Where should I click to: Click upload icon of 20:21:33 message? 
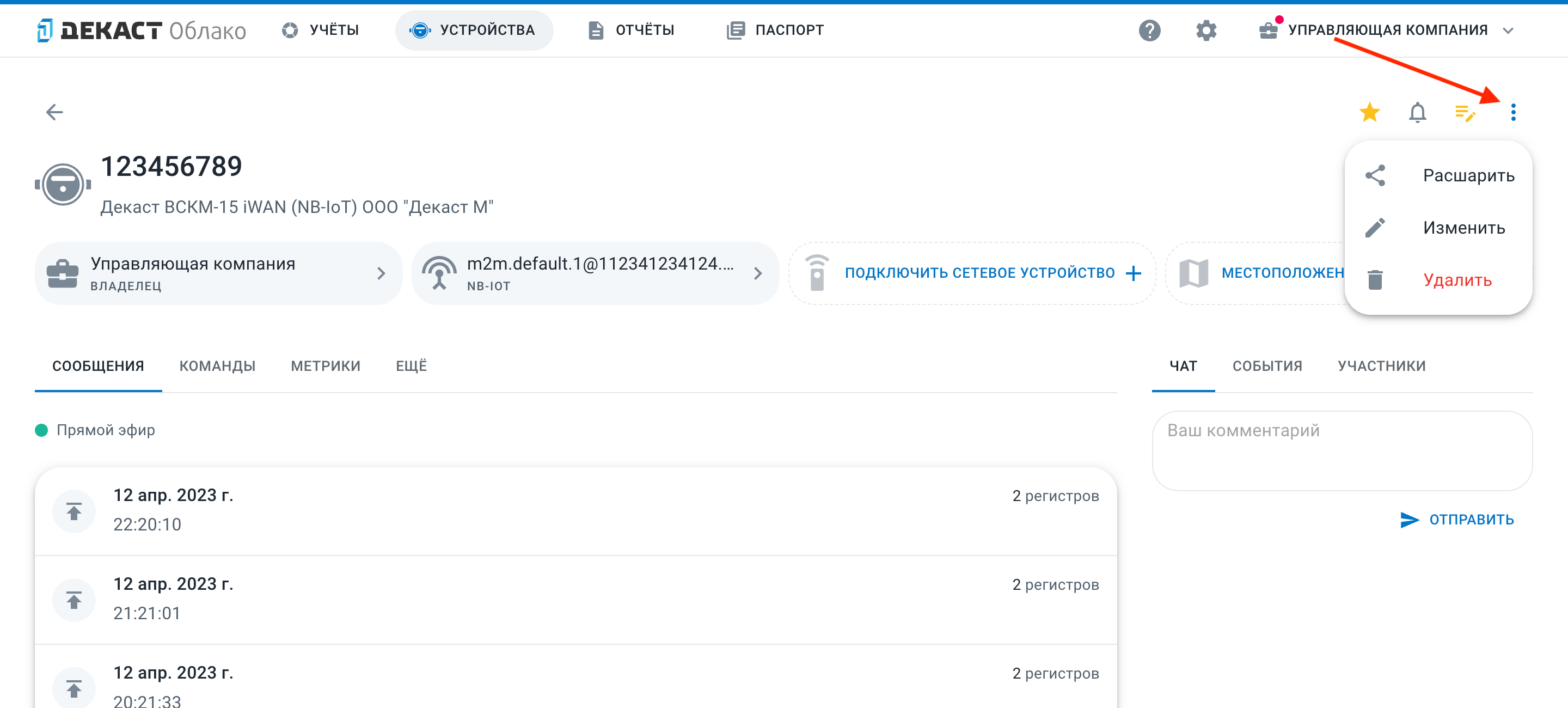[x=73, y=688]
